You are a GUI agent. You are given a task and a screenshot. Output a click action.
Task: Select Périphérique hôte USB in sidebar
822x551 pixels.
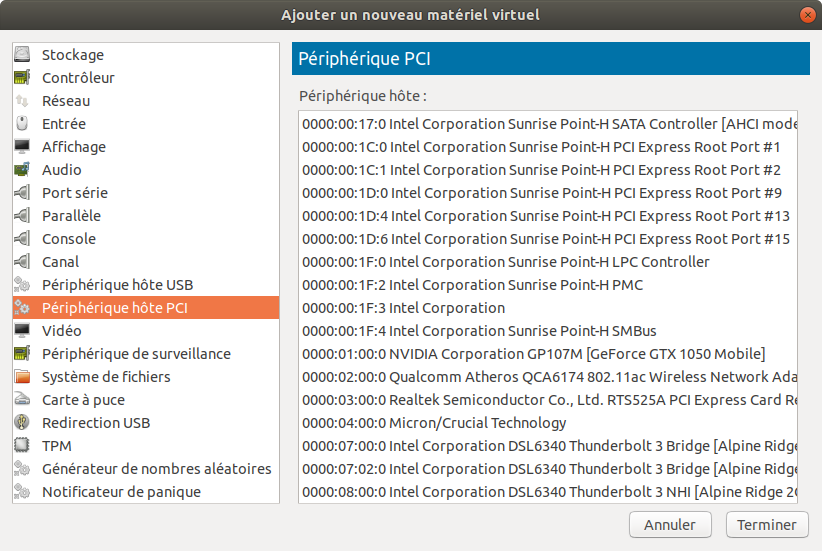tap(117, 285)
